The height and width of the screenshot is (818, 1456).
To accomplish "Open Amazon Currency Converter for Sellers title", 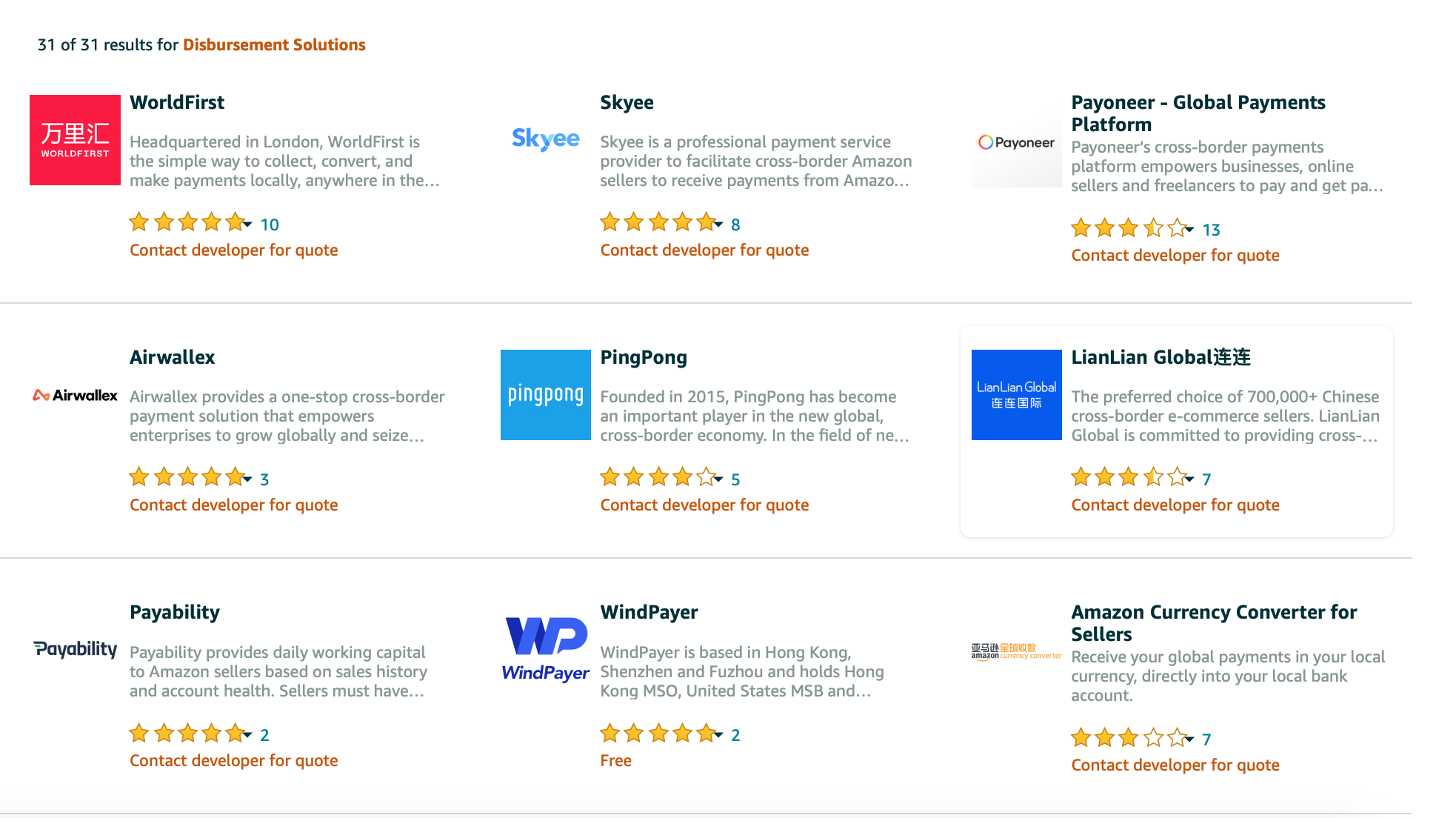I will 1214,623.
